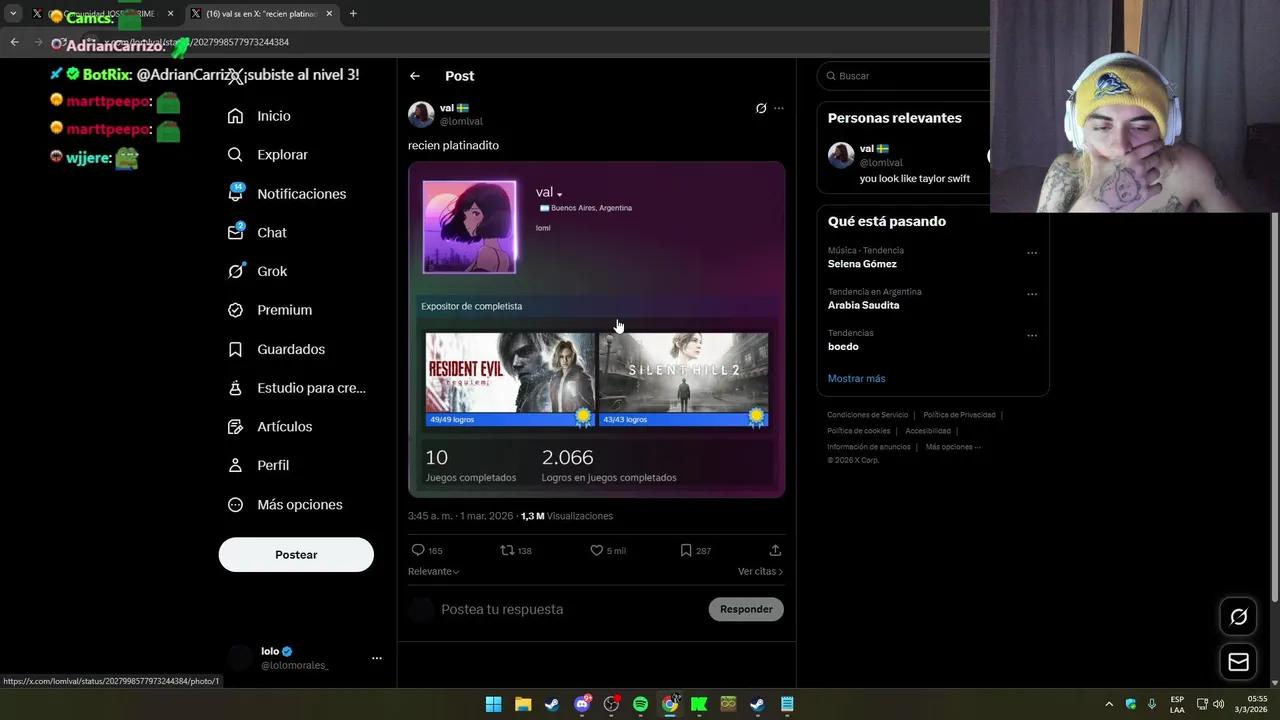Open the browser tab search dropdown

[x=13, y=14]
